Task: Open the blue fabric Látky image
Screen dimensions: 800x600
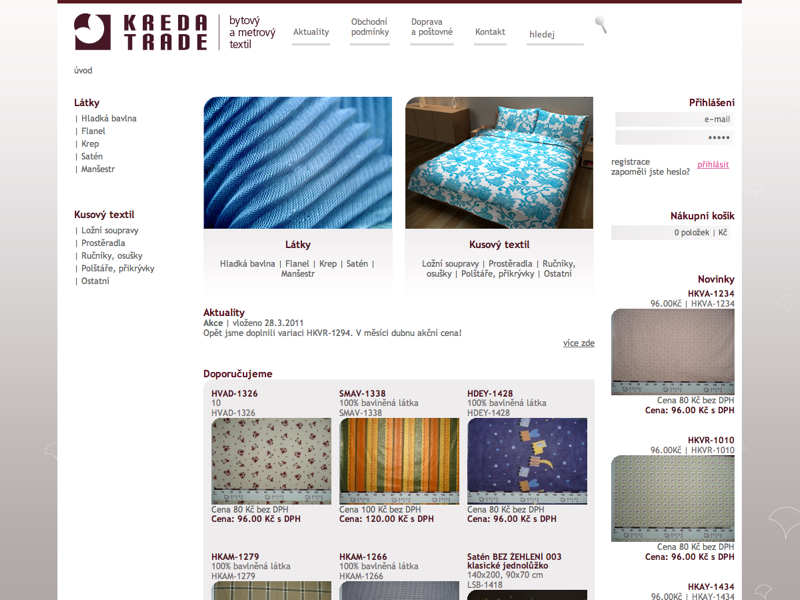Action: 298,163
